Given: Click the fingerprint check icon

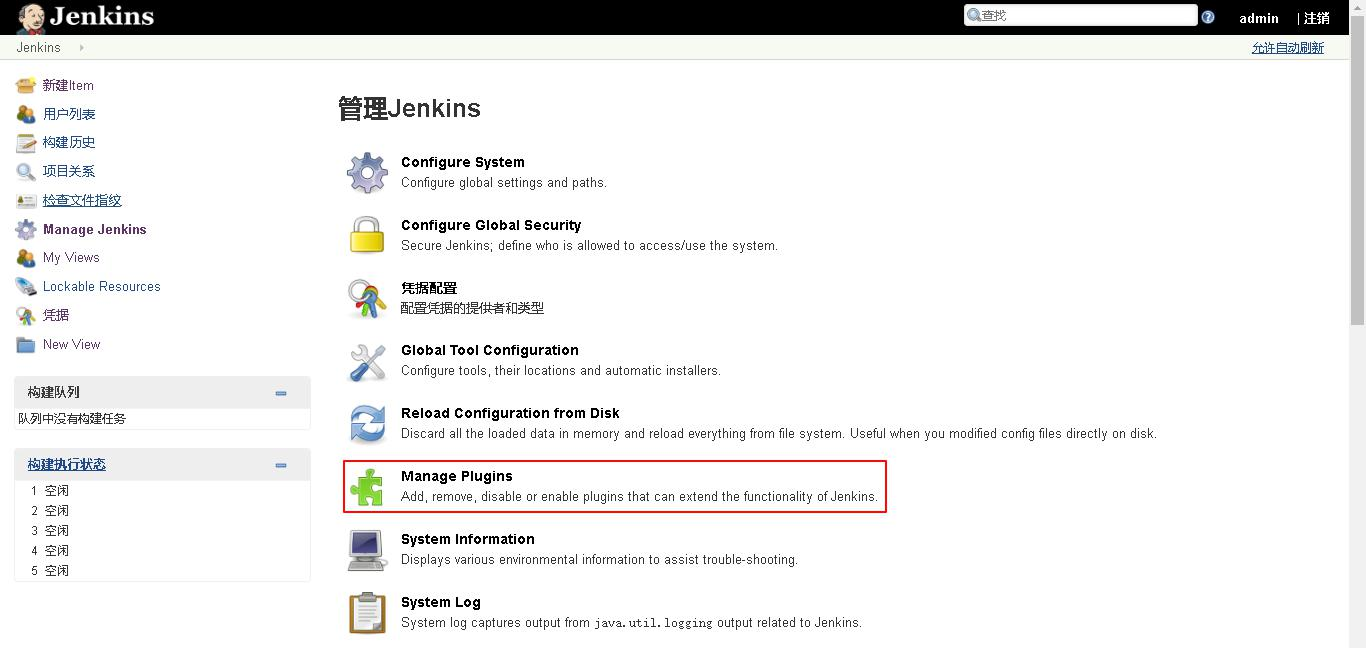Looking at the screenshot, I should click(x=26, y=200).
